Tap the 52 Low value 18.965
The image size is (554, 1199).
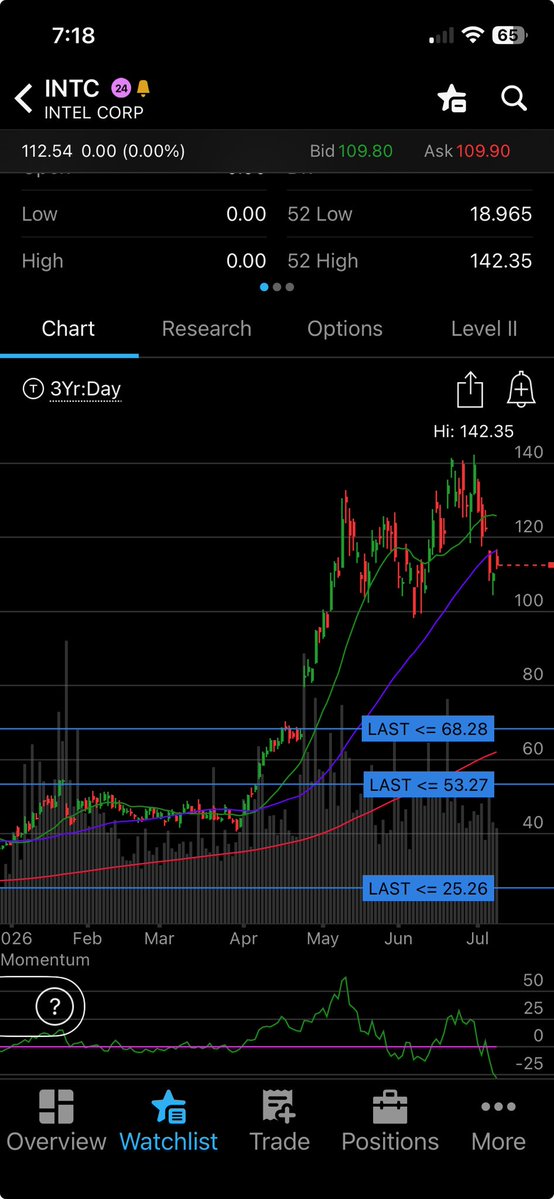point(500,214)
